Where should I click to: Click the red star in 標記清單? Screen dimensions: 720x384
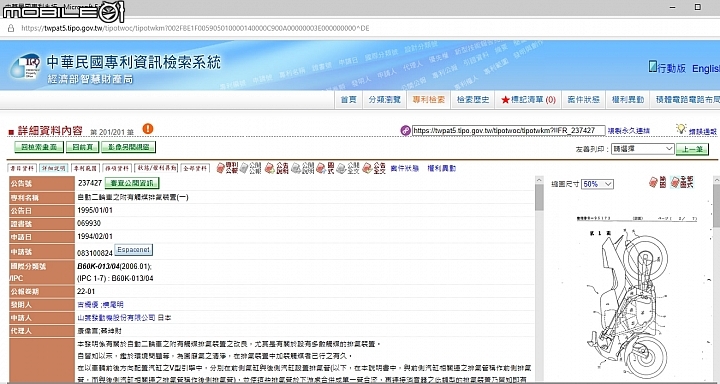point(505,100)
